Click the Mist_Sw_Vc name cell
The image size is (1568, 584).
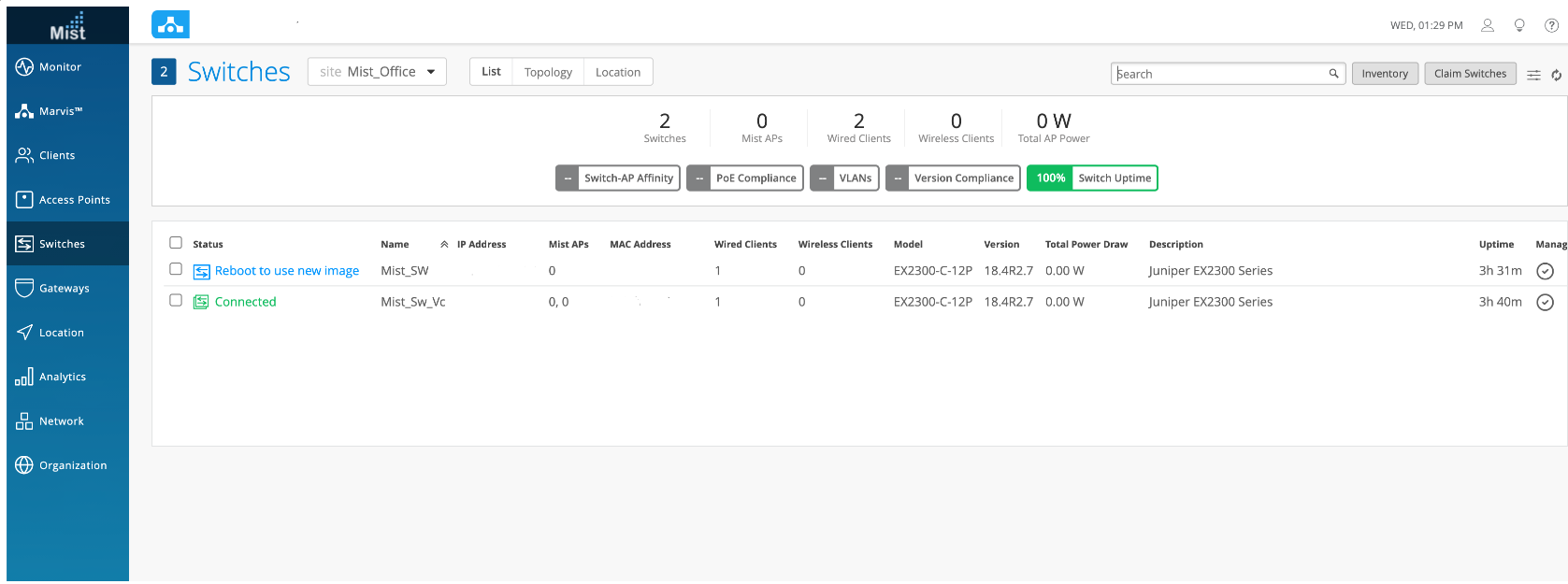click(x=413, y=302)
